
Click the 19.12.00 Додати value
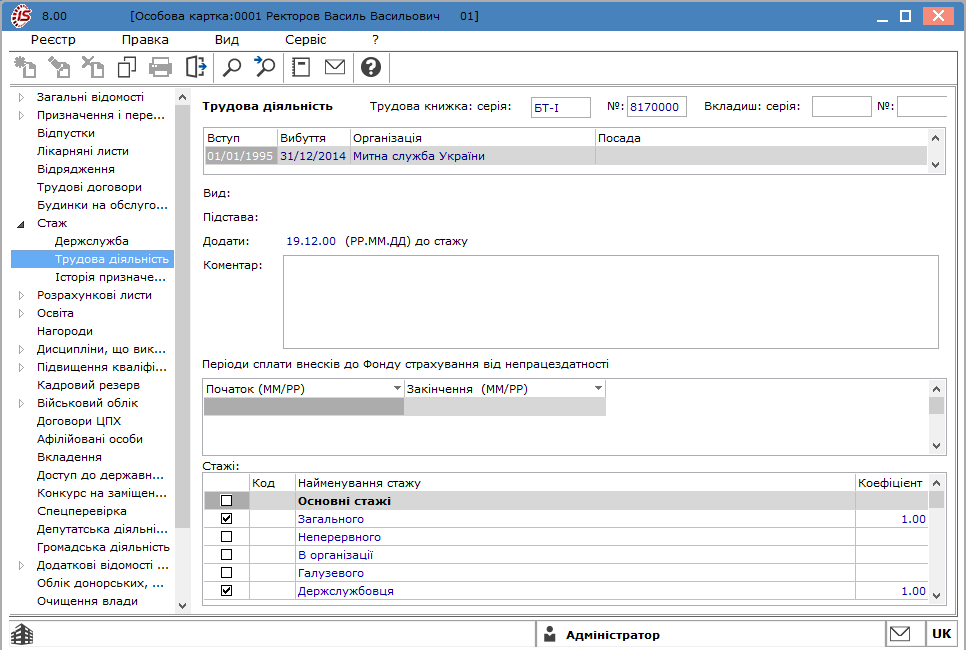click(310, 241)
